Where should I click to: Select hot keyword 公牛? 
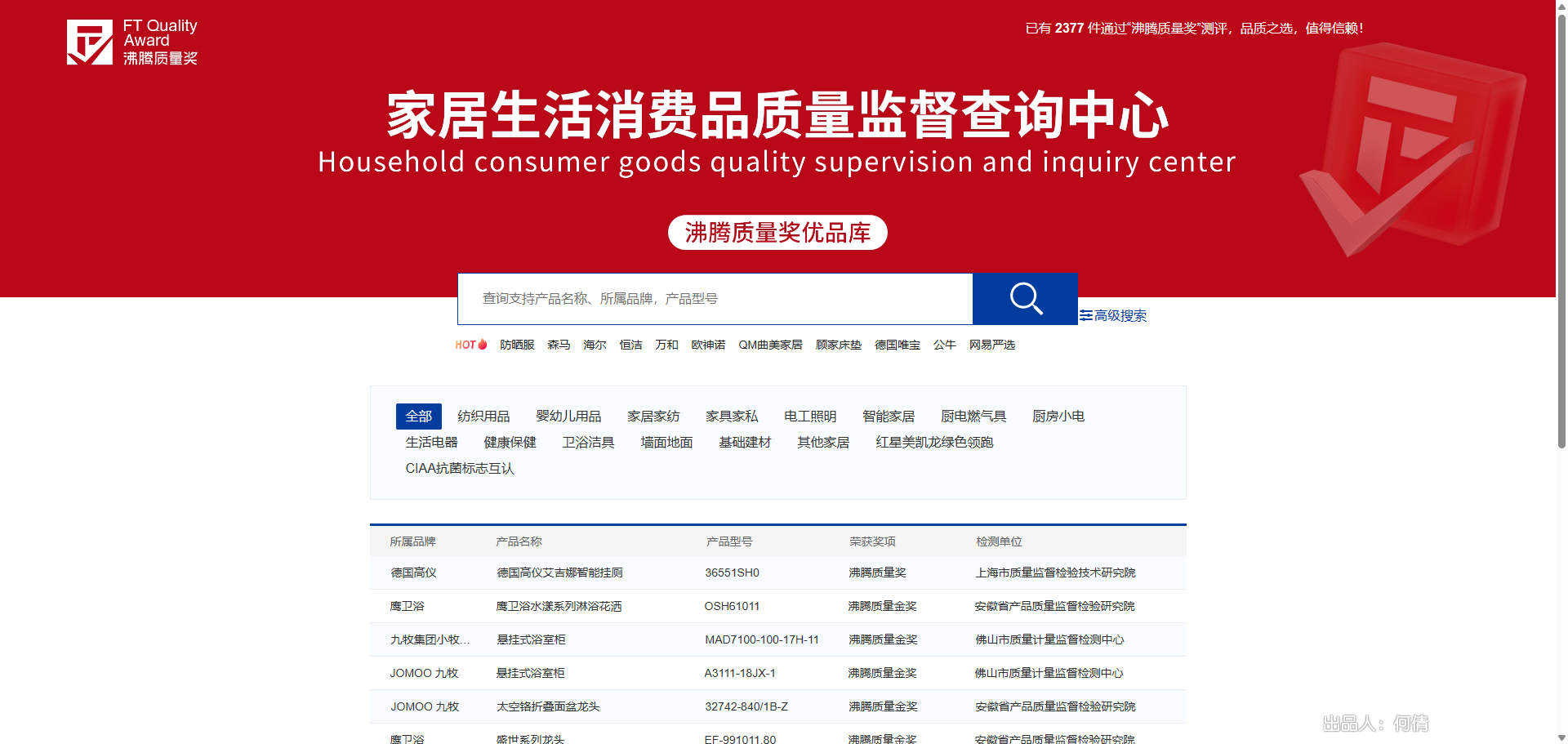point(945,345)
